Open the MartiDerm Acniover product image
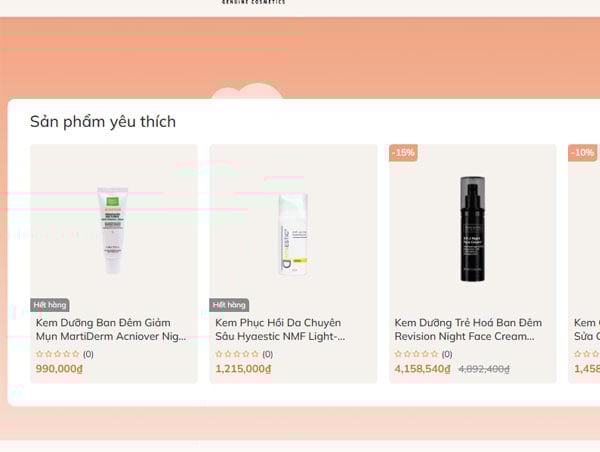This screenshot has width=600, height=452. point(113,231)
